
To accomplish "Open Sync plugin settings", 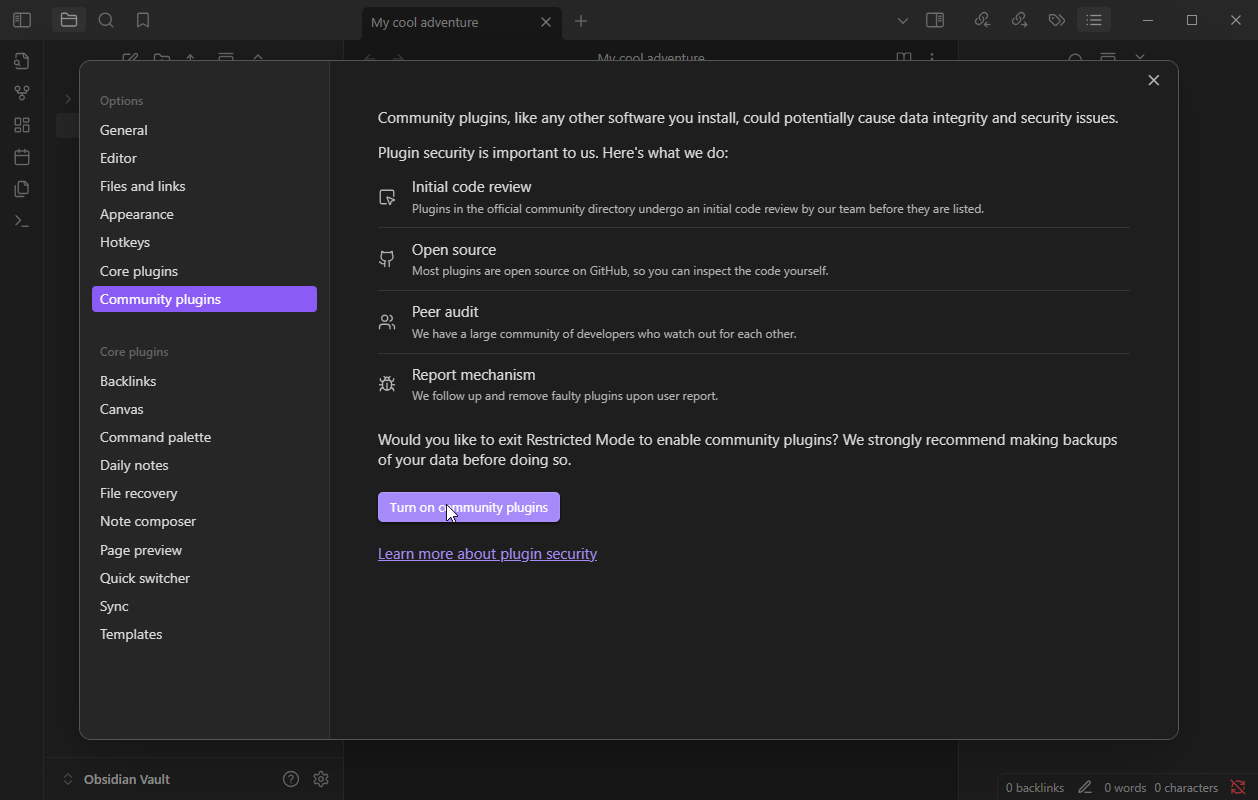I will (x=204, y=606).
